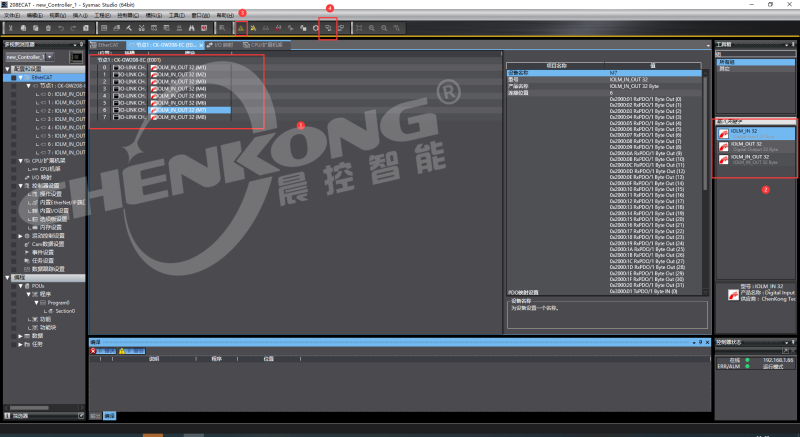Pin the Build output panel
800x437 pixels.
coord(701,342)
